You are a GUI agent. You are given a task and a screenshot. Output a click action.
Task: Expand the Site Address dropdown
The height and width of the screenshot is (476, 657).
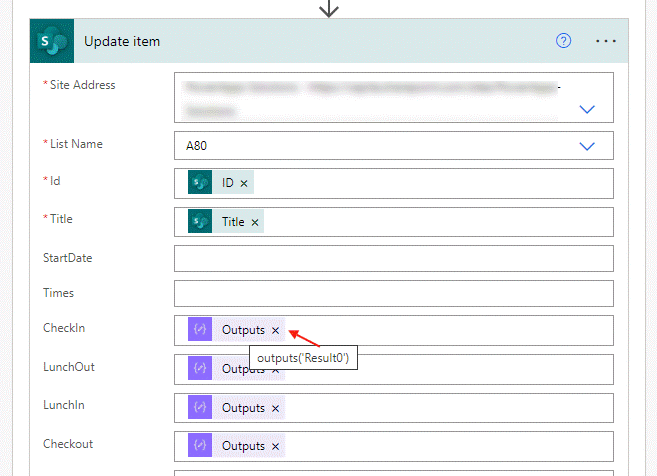pyautogui.click(x=587, y=109)
